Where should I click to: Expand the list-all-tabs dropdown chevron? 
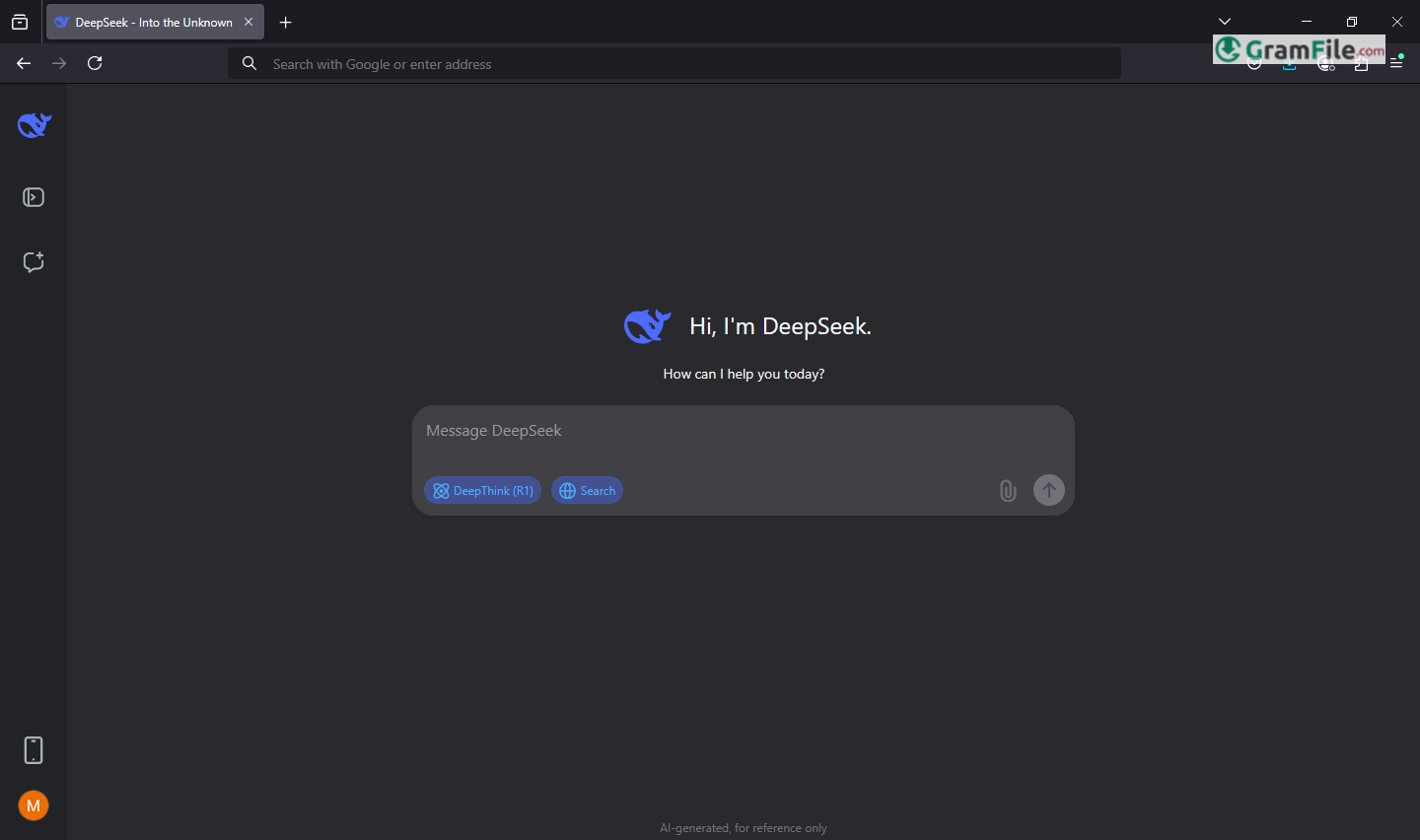[1225, 22]
